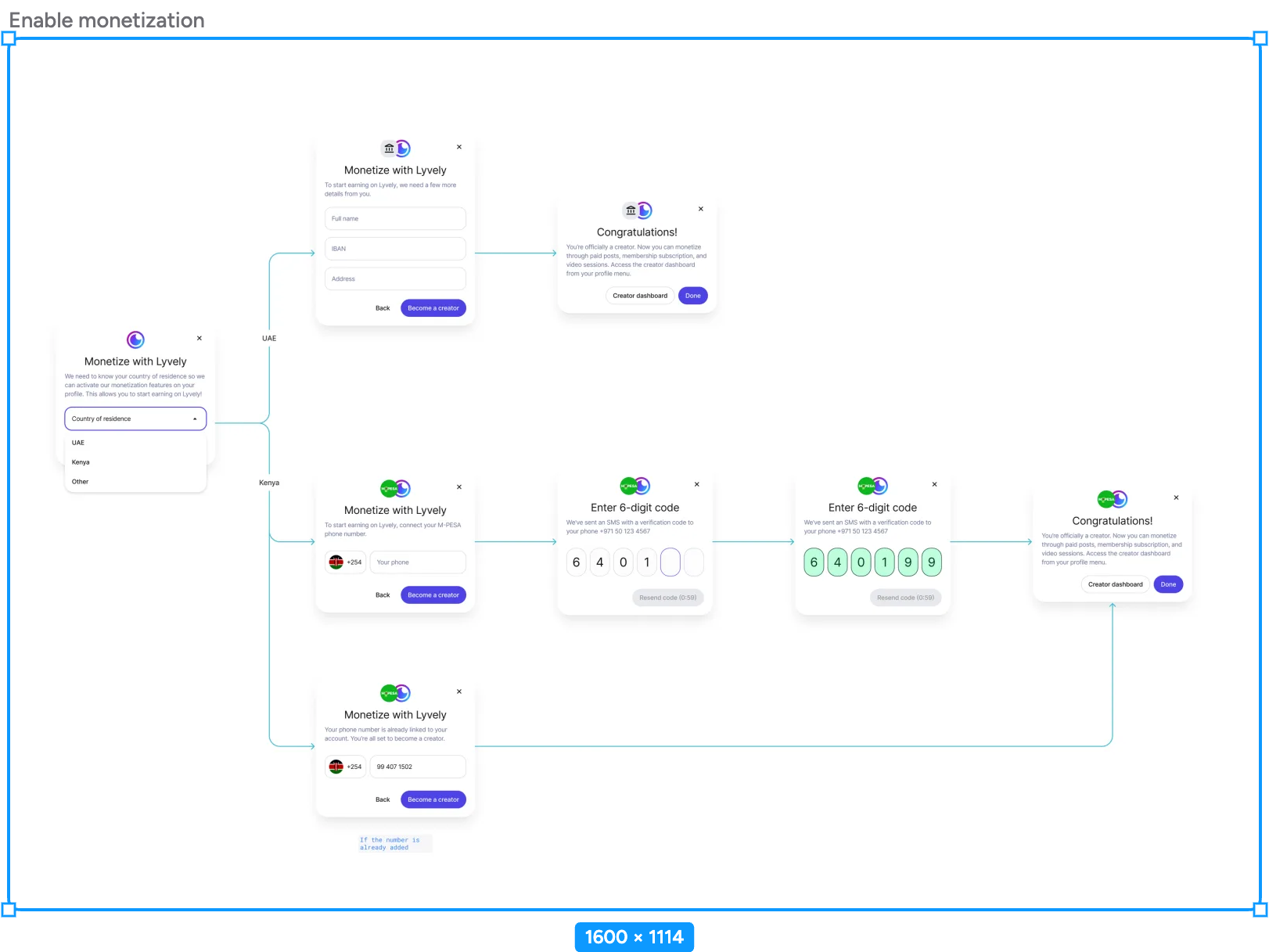Click the Full name input field
The image size is (1269, 952).
[395, 218]
